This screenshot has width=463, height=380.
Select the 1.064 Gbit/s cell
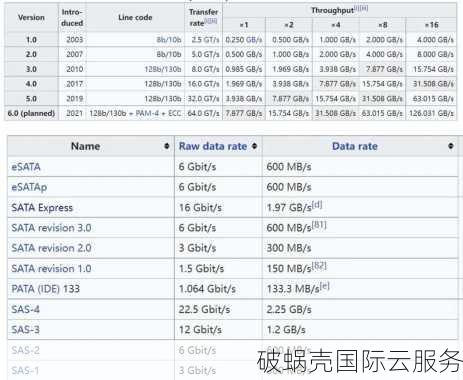(218, 289)
